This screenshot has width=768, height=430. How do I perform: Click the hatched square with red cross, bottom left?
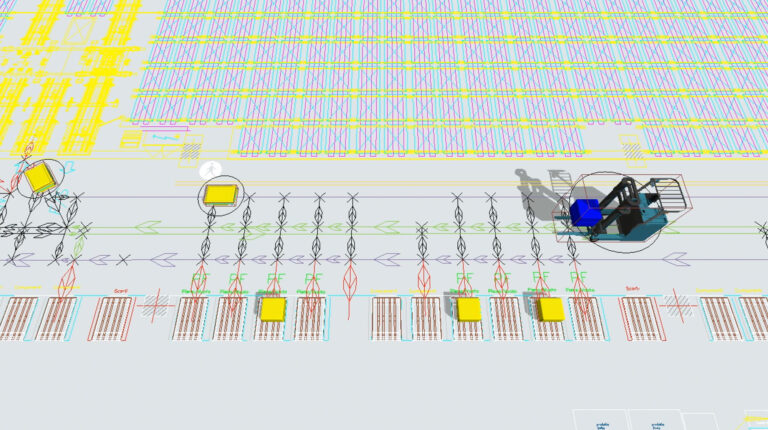coord(155,302)
